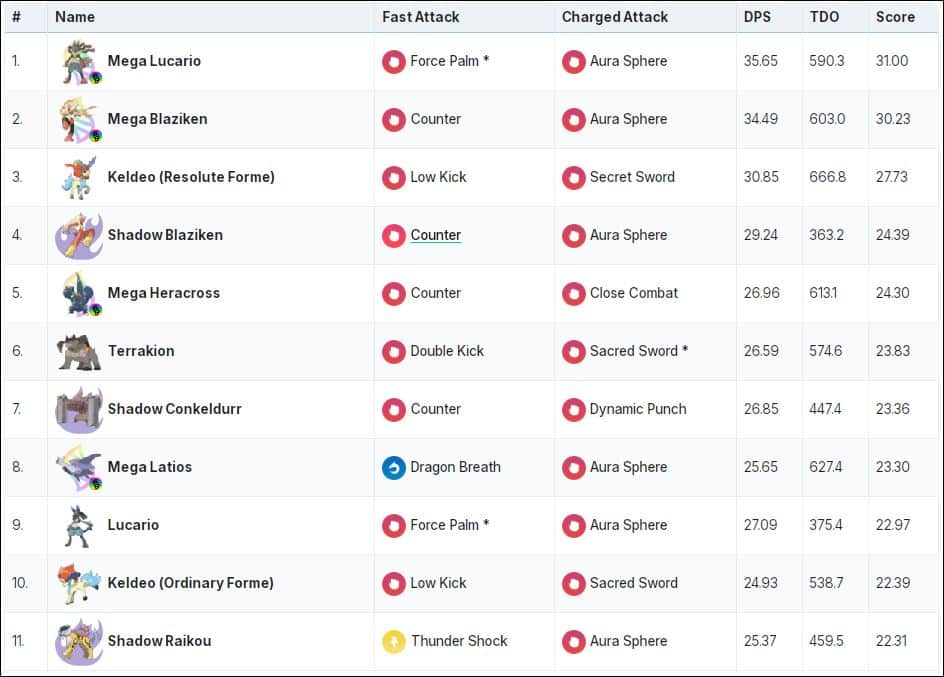Image resolution: width=944 pixels, height=677 pixels.
Task: Click the Name column header
Action: 75,17
